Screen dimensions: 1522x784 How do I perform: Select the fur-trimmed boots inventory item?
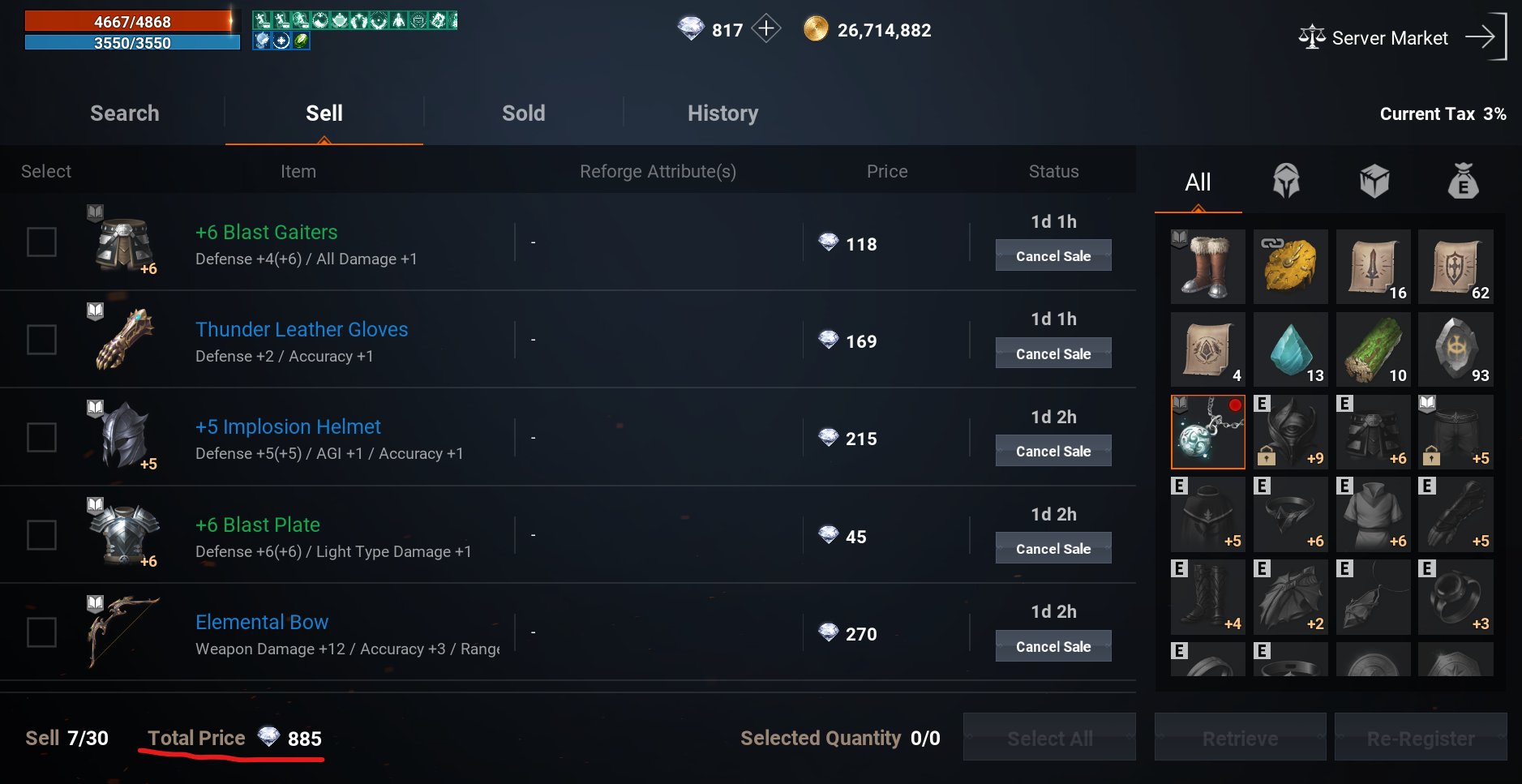[1207, 267]
